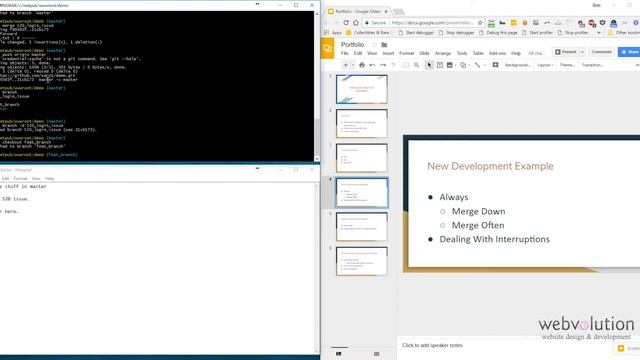Image resolution: width=640 pixels, height=360 pixels.
Task: Select the text box tool
Action: 440,65
